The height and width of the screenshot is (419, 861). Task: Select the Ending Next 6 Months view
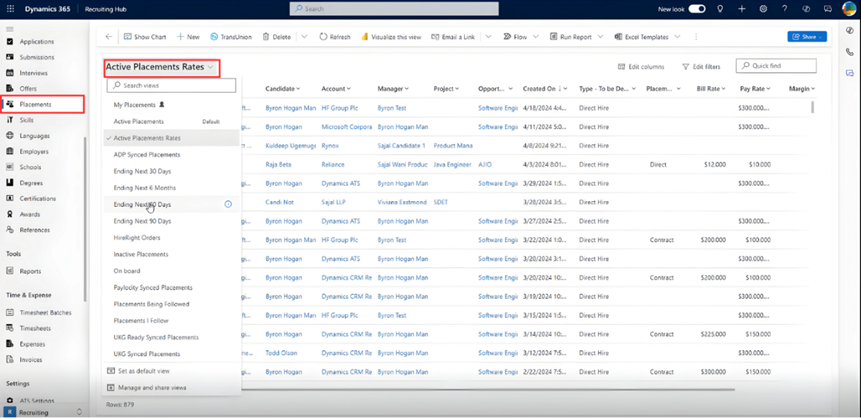[171, 188]
